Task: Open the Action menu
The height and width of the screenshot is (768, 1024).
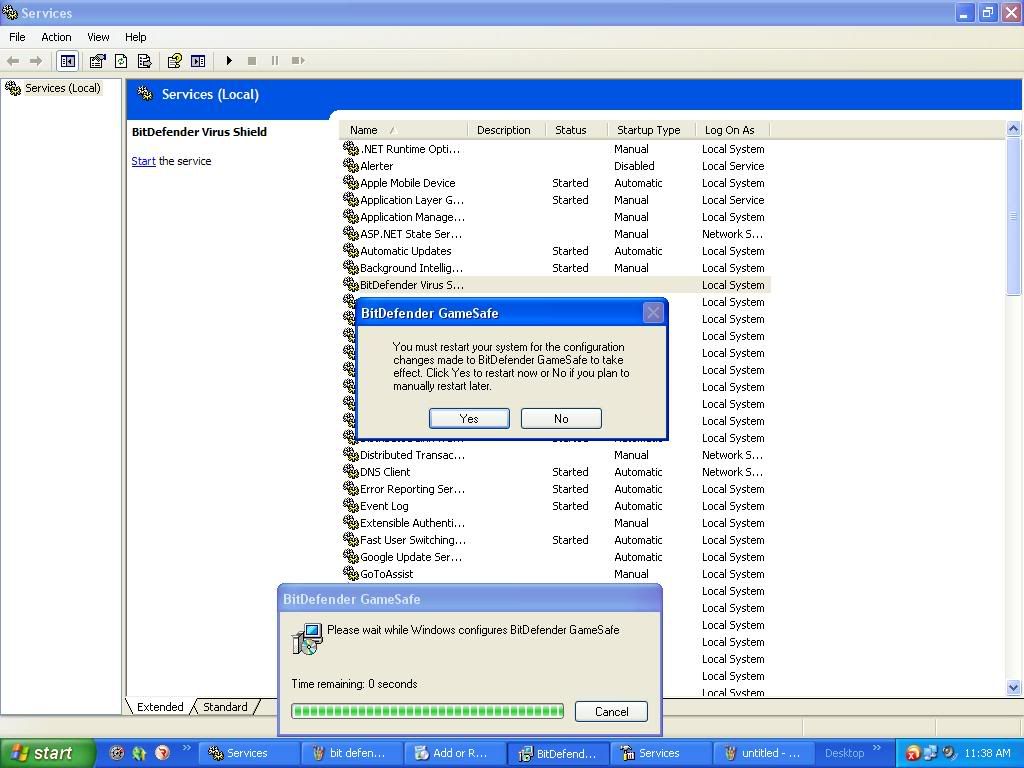Action: click(56, 37)
